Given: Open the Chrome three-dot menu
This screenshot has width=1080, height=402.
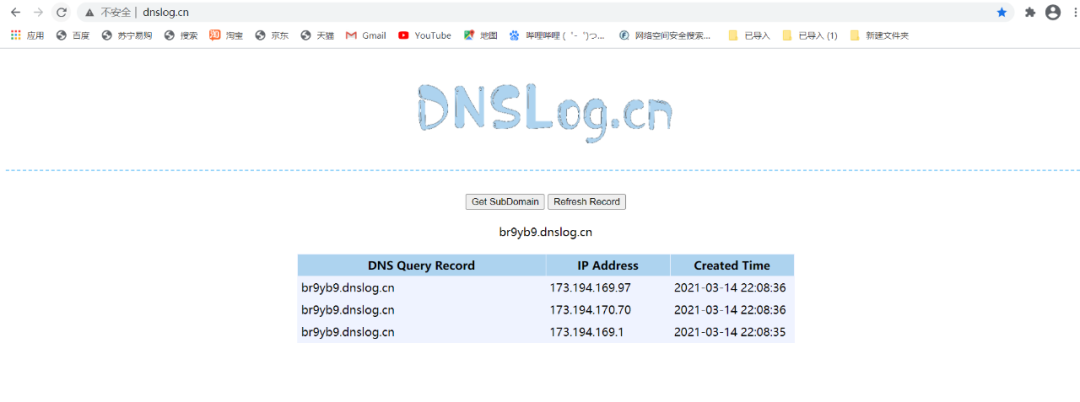Looking at the screenshot, I should click(x=1075, y=12).
